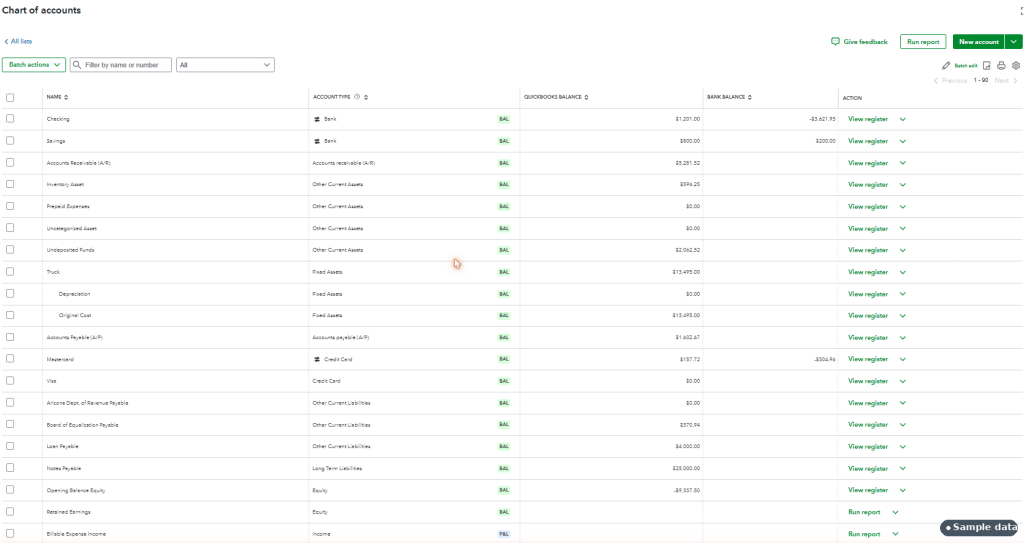The height and width of the screenshot is (543, 1024).
Task: Tick the Truck row checkbox
Action: tap(10, 271)
